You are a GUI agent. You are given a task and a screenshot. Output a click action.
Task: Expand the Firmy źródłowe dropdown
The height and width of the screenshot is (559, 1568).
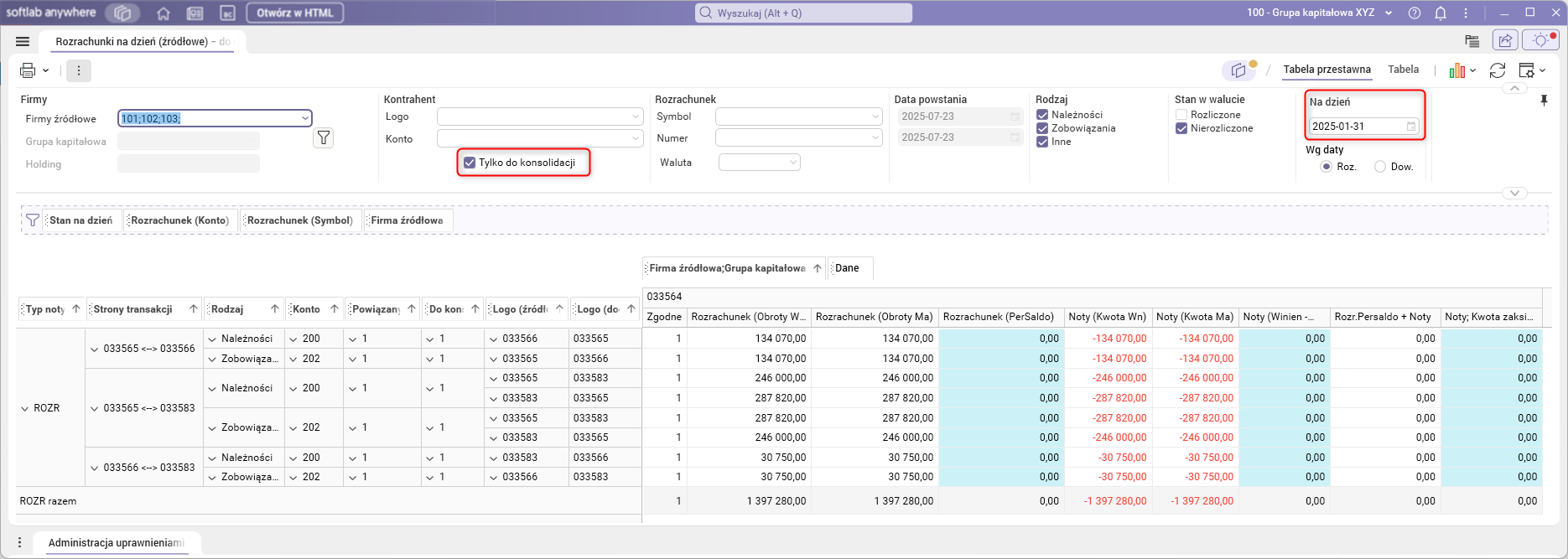[x=304, y=118]
